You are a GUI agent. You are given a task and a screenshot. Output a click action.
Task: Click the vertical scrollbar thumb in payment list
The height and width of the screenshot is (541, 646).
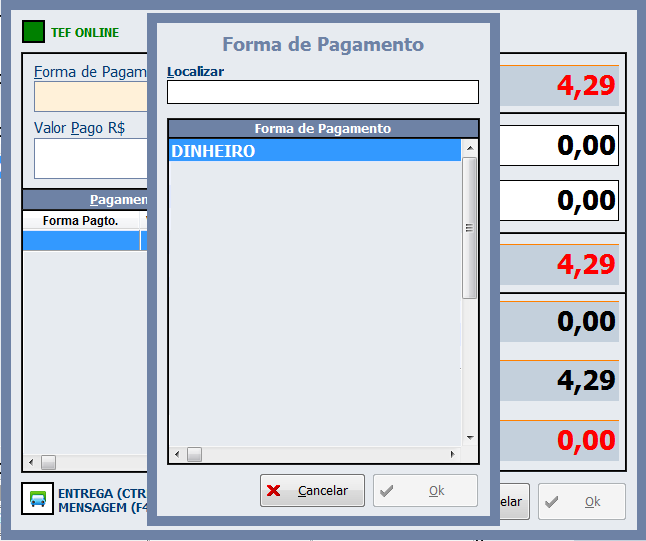(469, 227)
